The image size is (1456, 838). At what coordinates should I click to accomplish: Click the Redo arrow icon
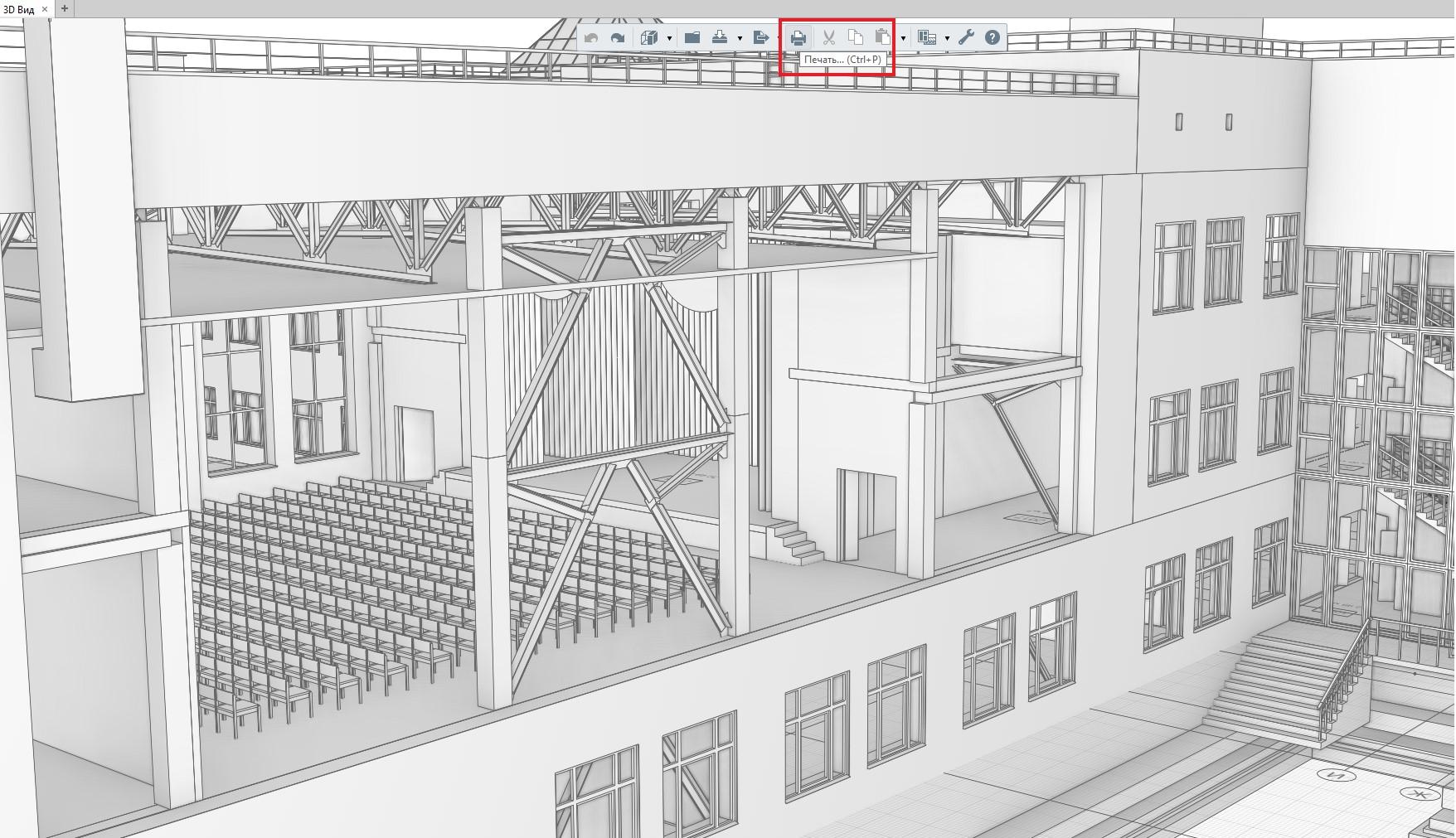click(618, 37)
